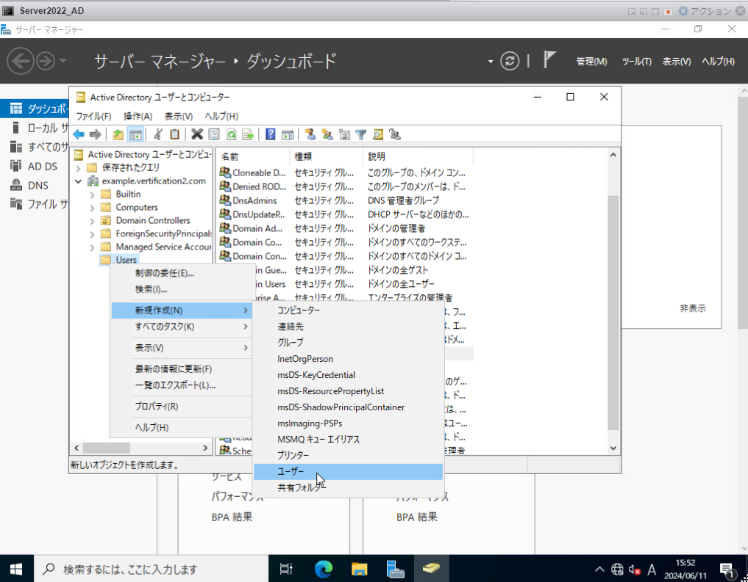Click the filter funnel icon

[x=361, y=135]
